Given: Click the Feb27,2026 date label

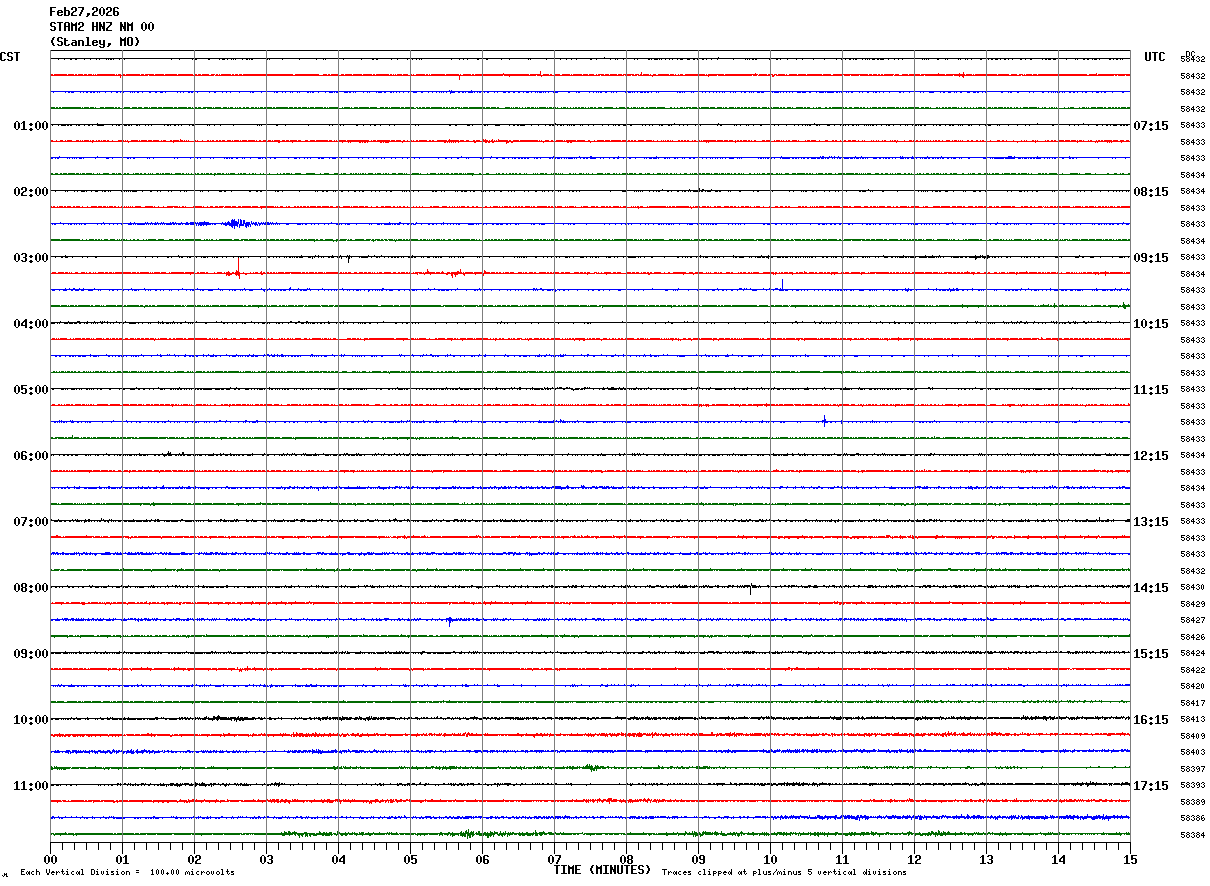Looking at the screenshot, I should pyautogui.click(x=84, y=12).
